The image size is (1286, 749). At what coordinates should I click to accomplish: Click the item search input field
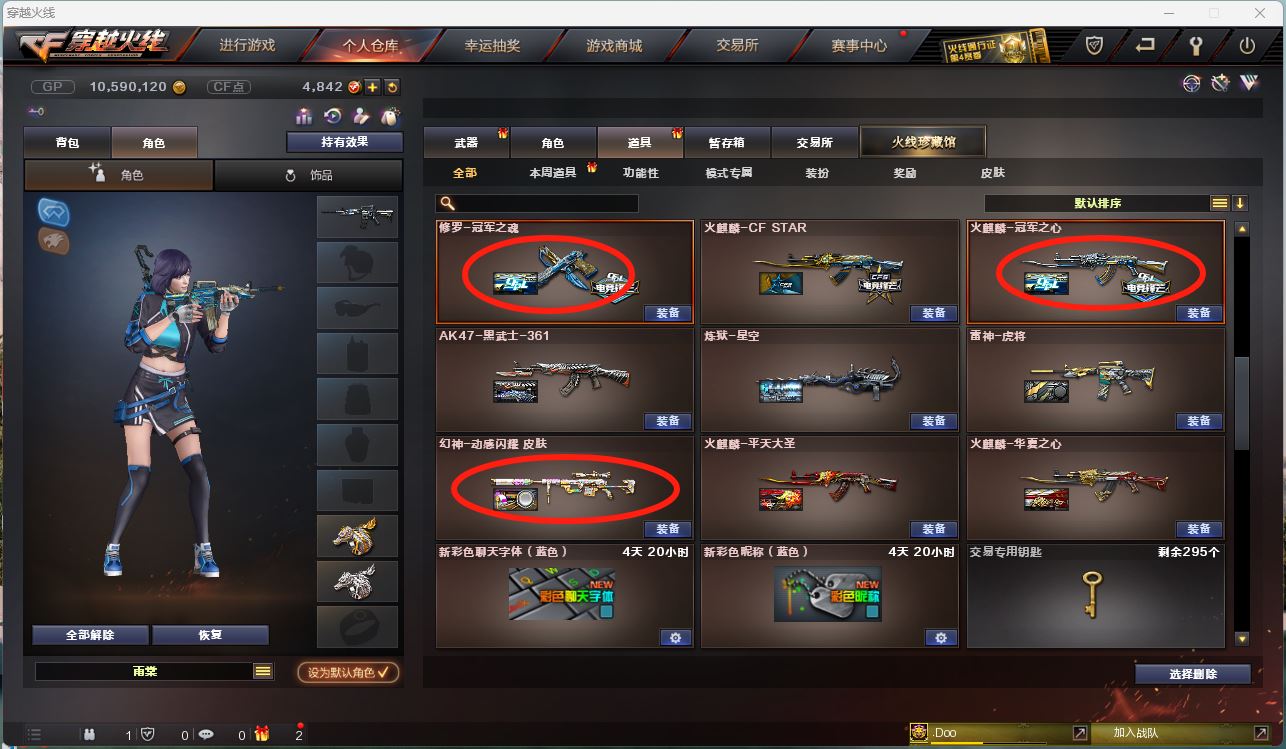pyautogui.click(x=538, y=203)
